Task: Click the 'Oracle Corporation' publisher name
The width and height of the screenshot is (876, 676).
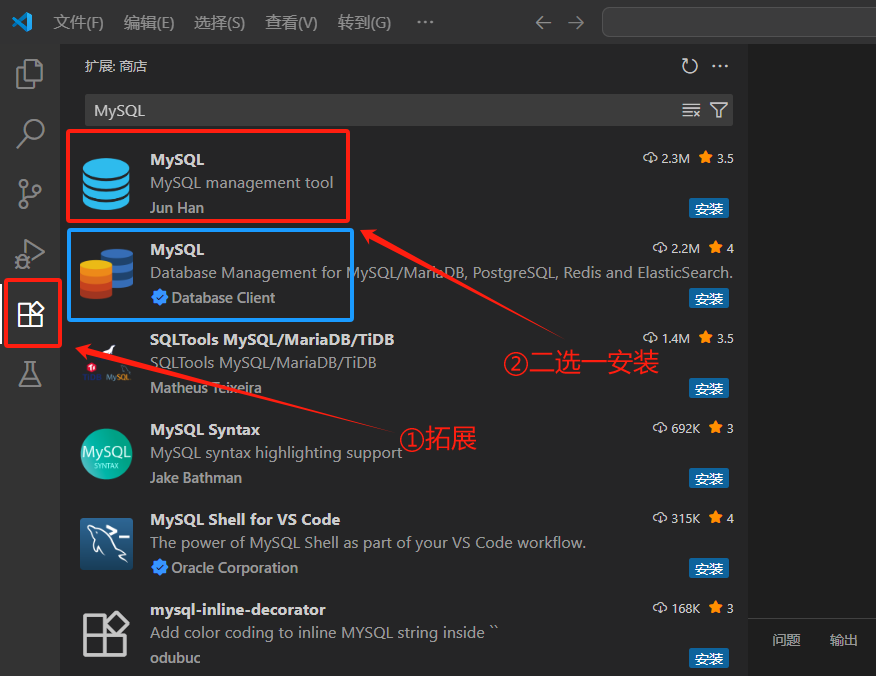Action: coord(235,568)
